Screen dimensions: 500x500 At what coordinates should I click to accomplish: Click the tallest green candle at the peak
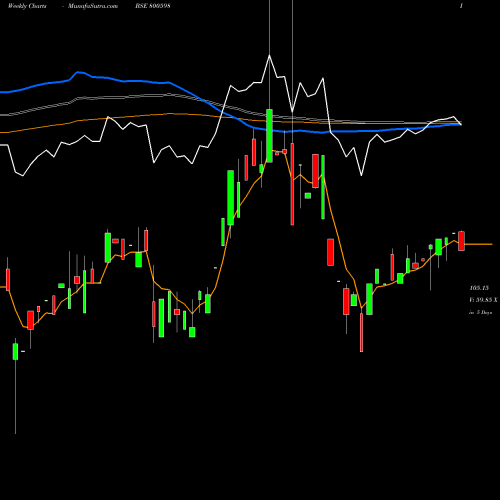[x=269, y=136]
